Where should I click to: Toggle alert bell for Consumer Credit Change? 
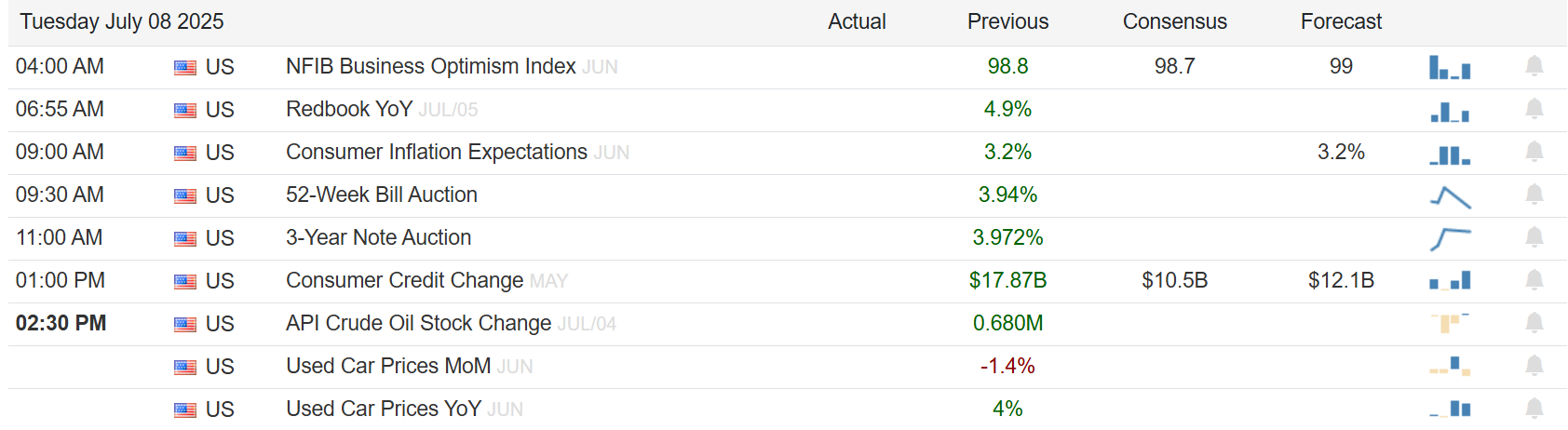(x=1534, y=280)
